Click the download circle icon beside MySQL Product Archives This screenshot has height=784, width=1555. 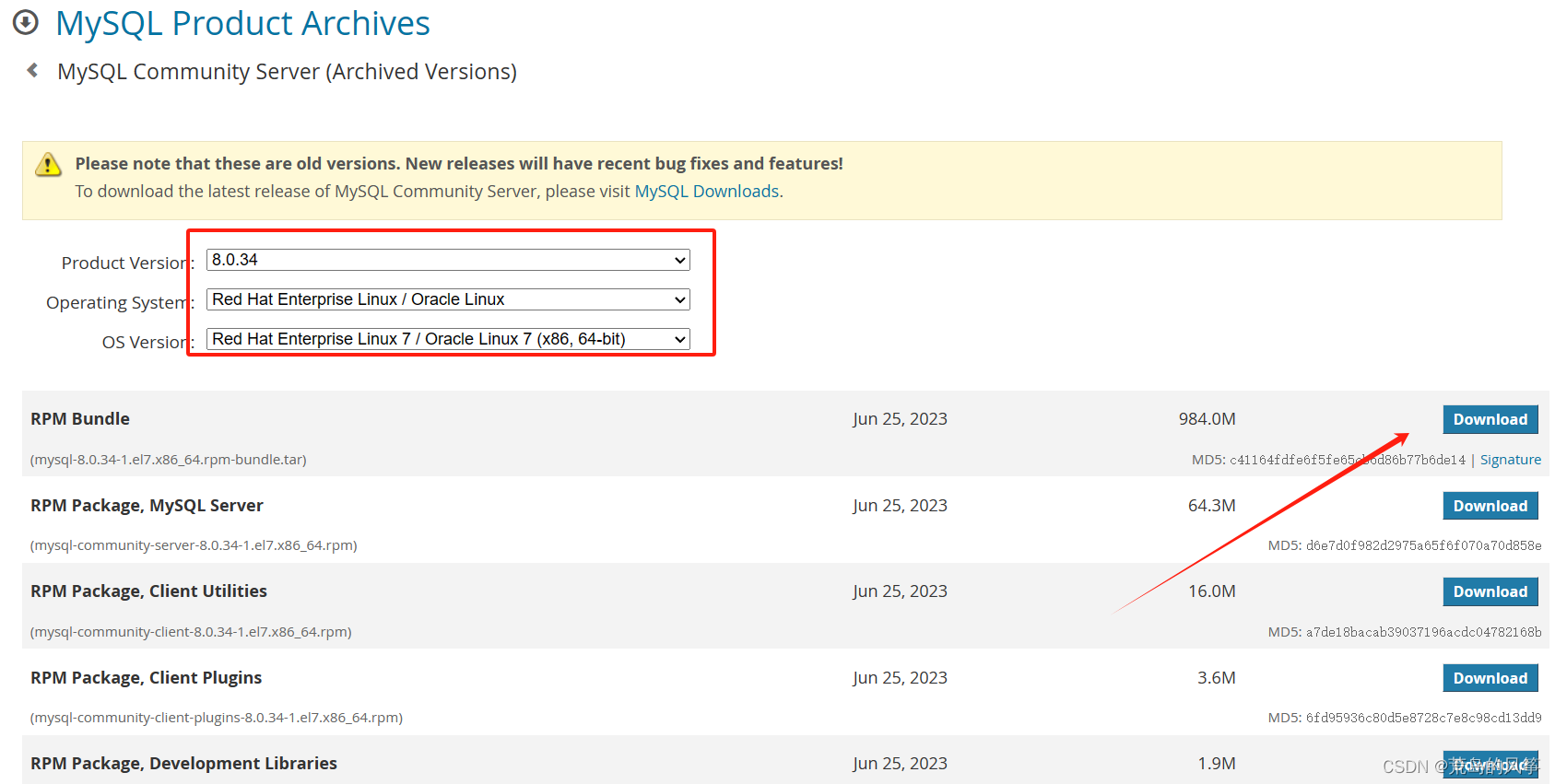pyautogui.click(x=26, y=22)
